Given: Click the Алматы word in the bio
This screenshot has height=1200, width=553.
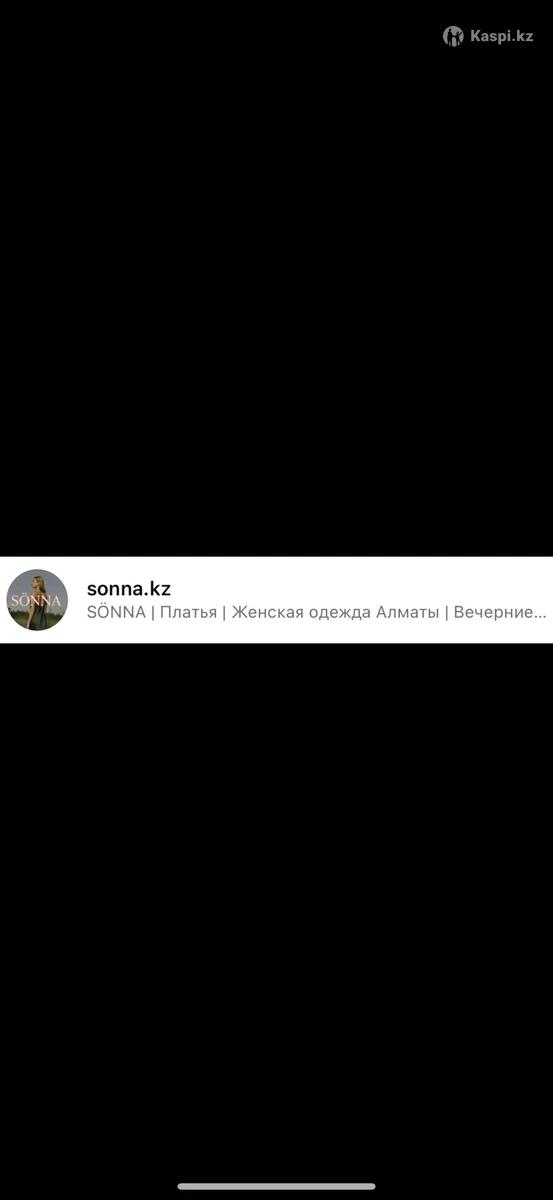Looking at the screenshot, I should 407,612.
